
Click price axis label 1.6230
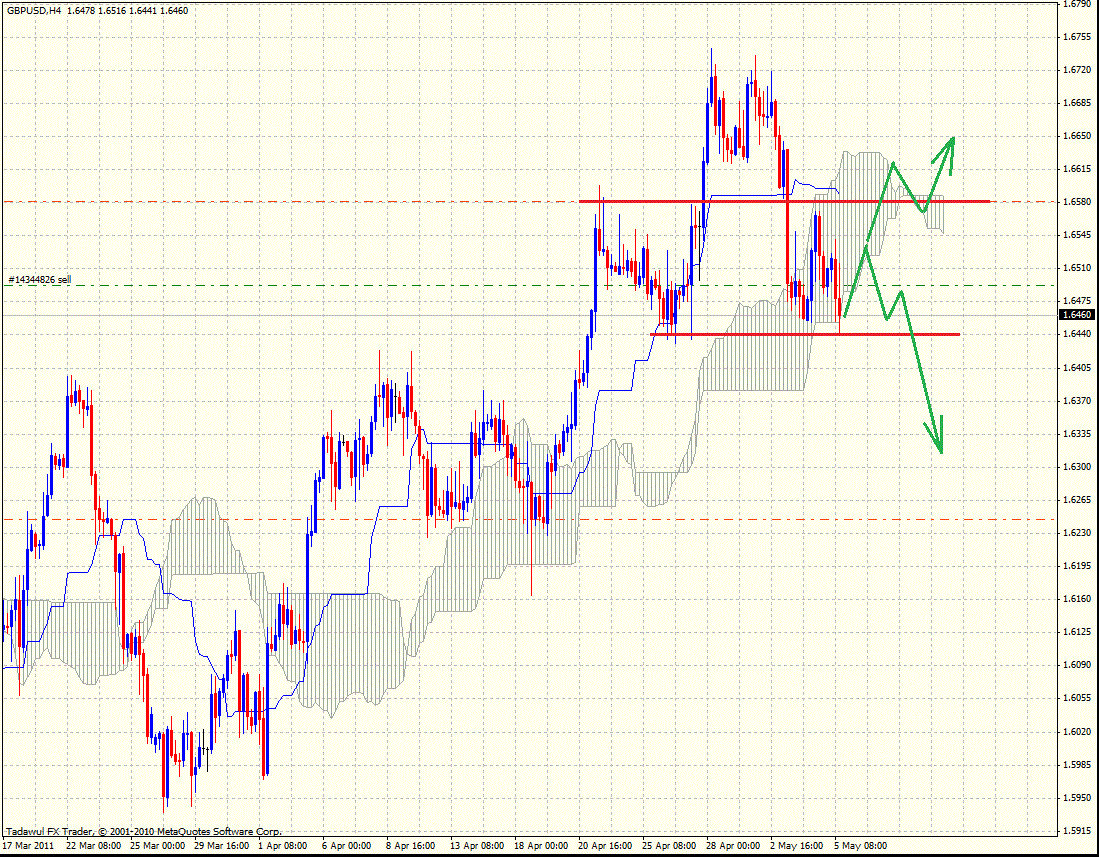pyautogui.click(x=1077, y=533)
